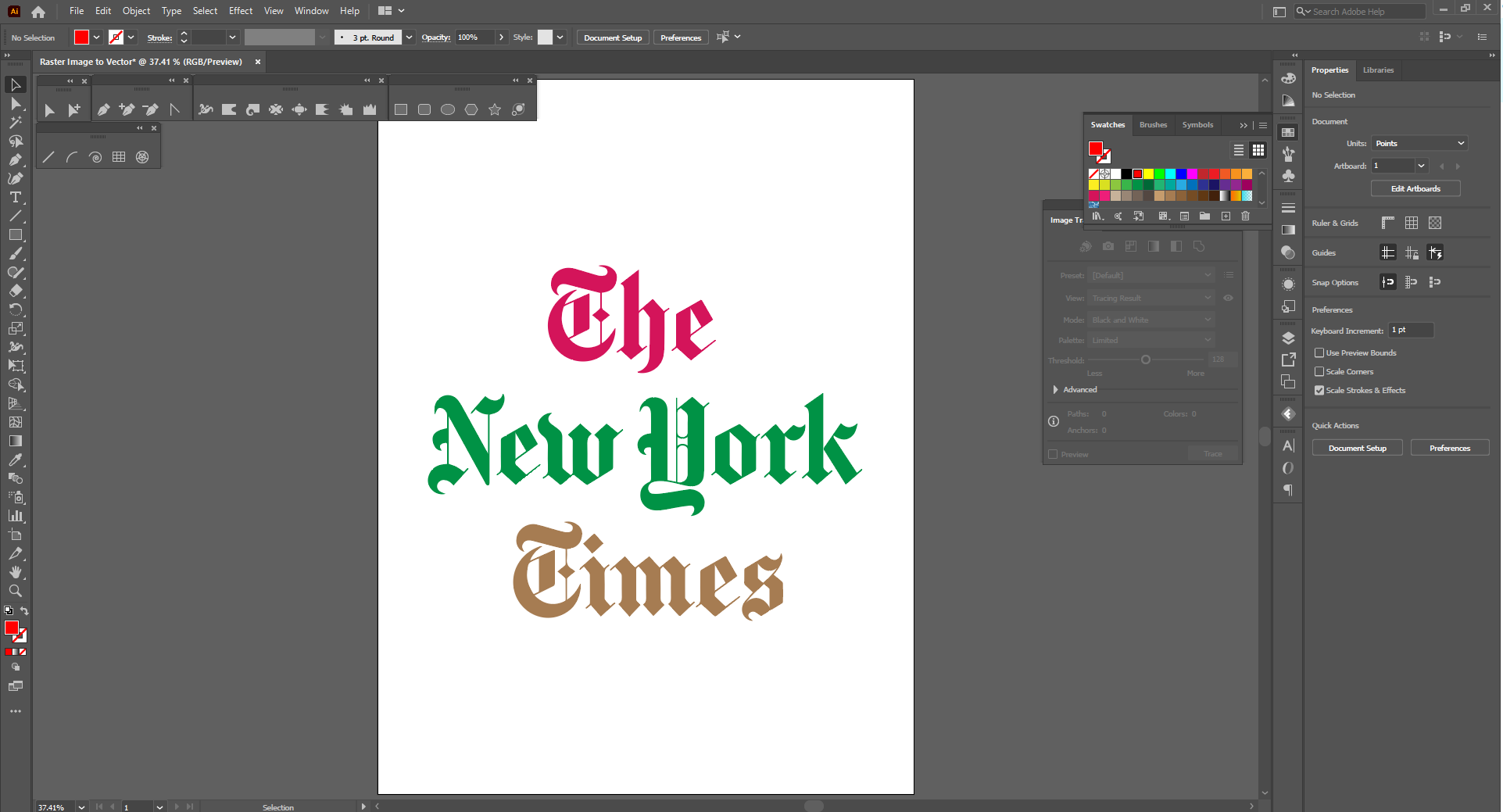The width and height of the screenshot is (1503, 812).
Task: Select the Shape Builder tool
Action: click(15, 385)
